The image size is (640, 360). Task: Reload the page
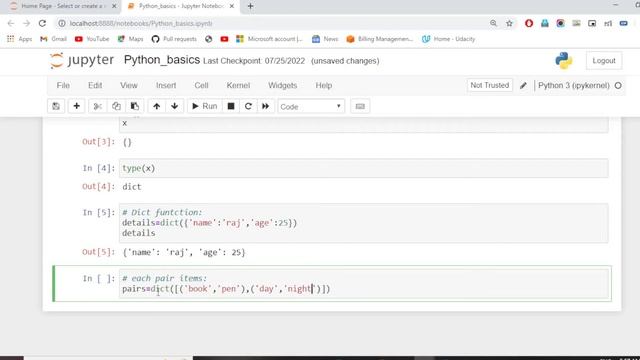[42, 23]
